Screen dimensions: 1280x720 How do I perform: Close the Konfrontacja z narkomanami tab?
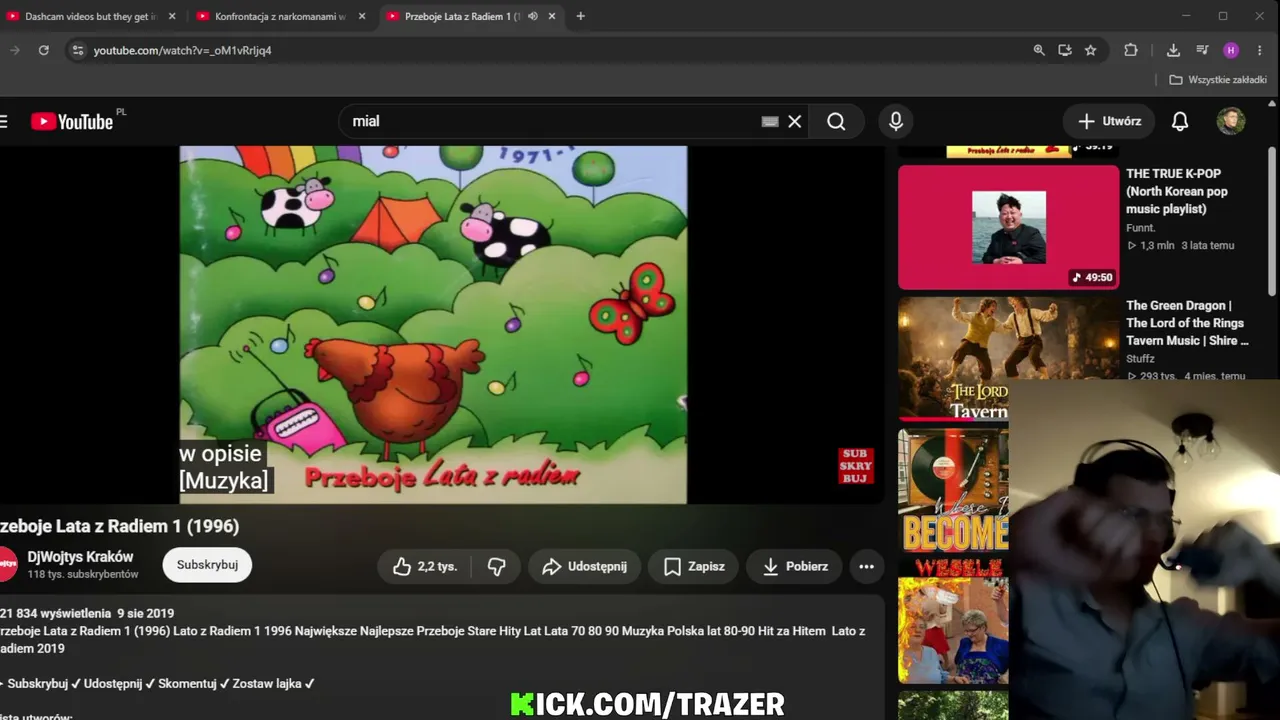coord(362,16)
